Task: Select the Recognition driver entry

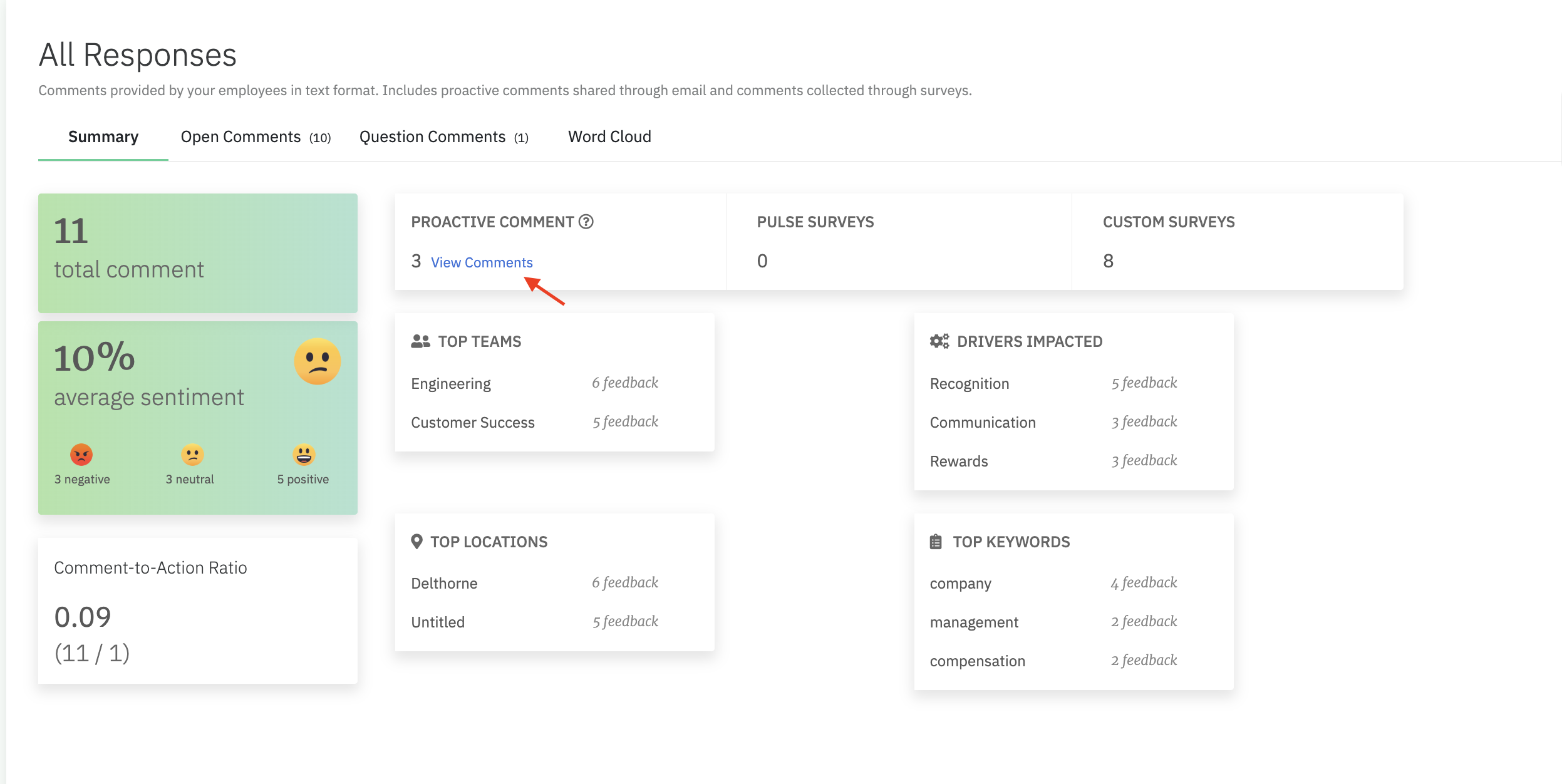Action: pyautogui.click(x=969, y=384)
